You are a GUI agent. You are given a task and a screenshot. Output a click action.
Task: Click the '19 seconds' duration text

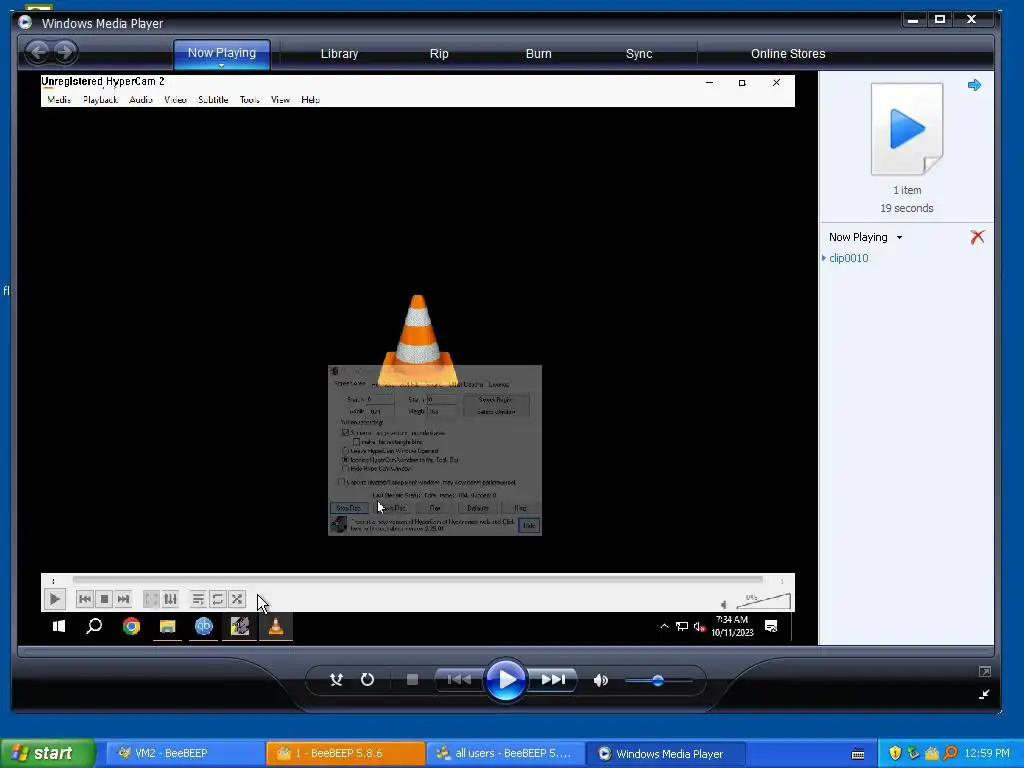point(906,208)
